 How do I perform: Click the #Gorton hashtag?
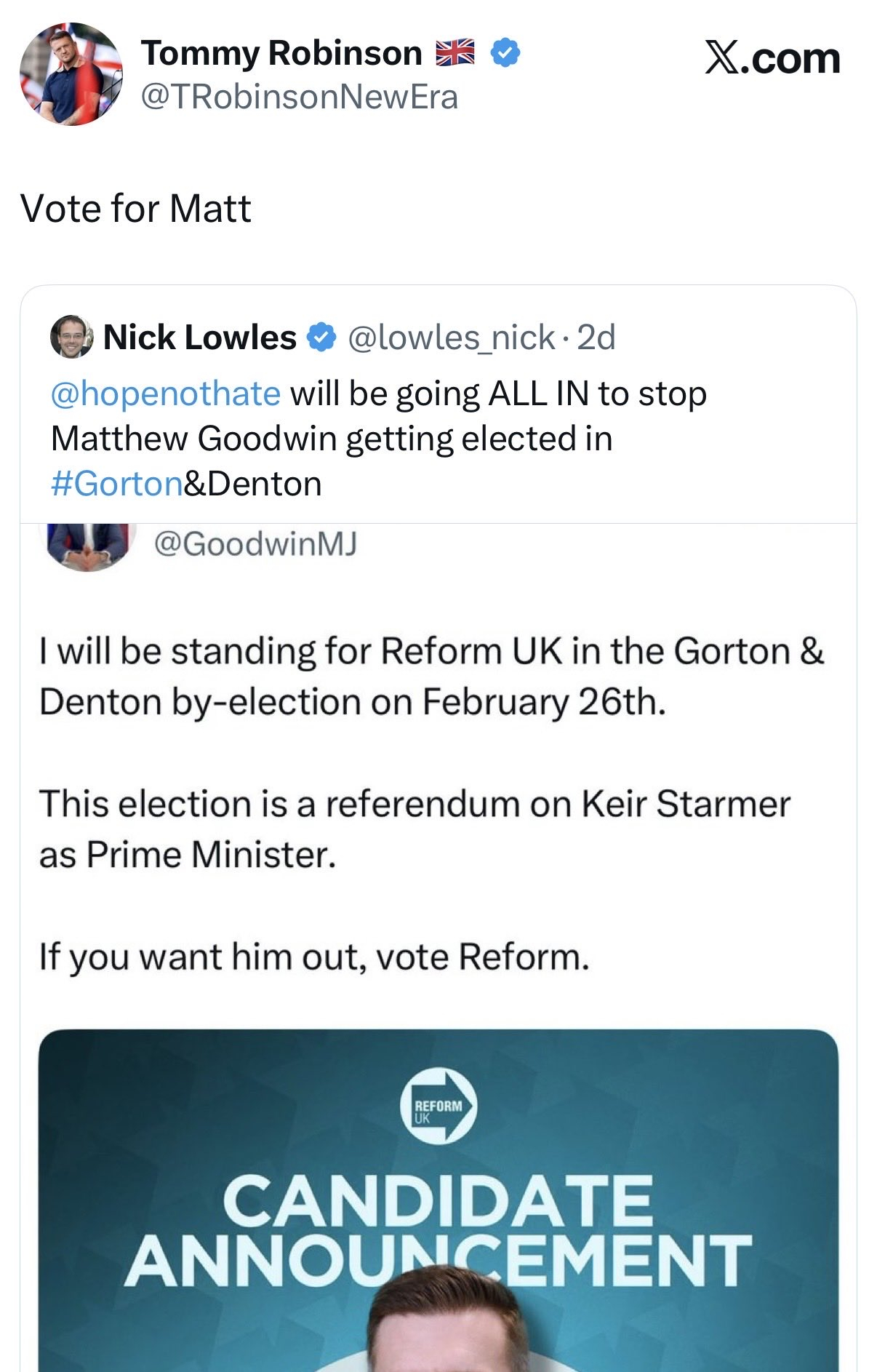pyautogui.click(x=116, y=484)
